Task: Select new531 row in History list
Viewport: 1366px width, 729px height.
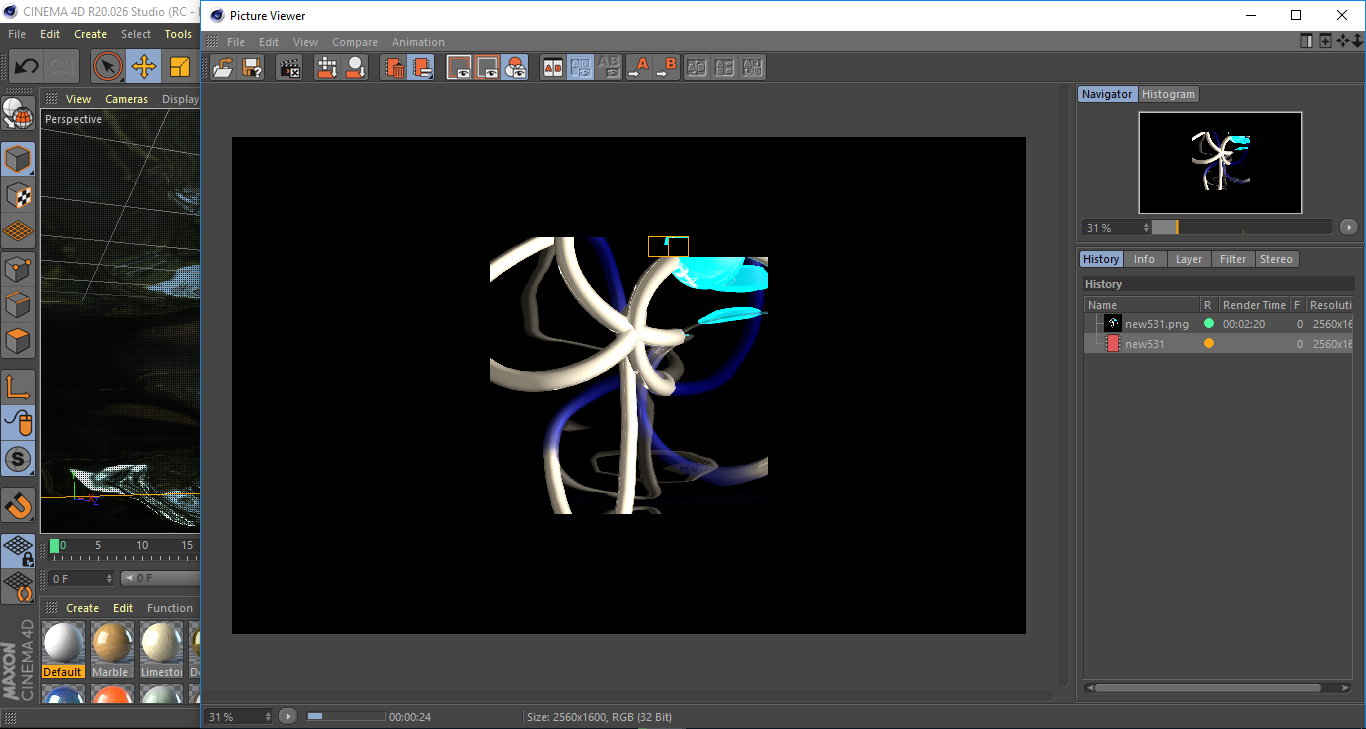Action: pyautogui.click(x=1219, y=344)
